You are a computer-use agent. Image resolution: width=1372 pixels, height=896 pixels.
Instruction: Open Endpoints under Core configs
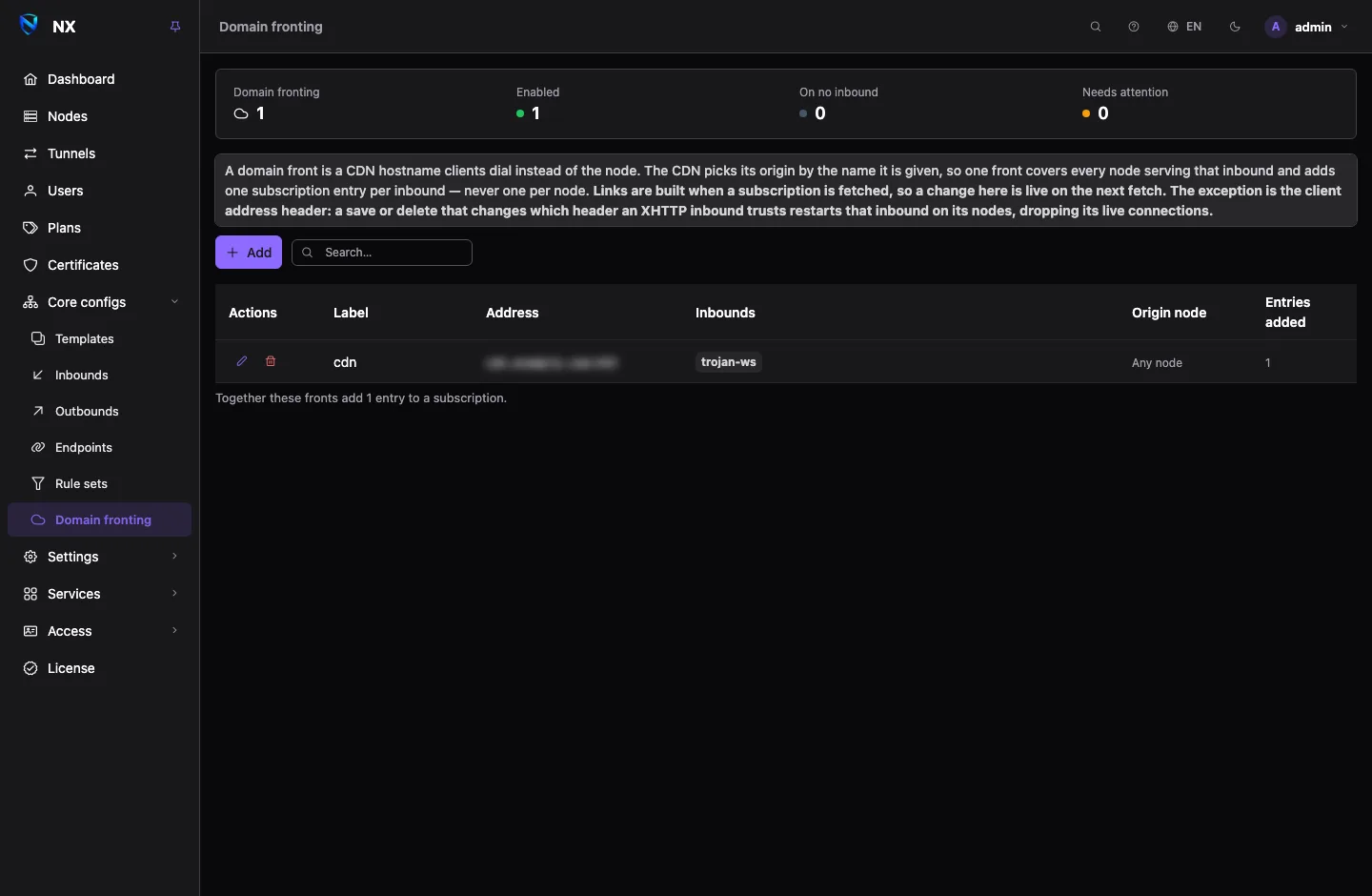coord(99,447)
